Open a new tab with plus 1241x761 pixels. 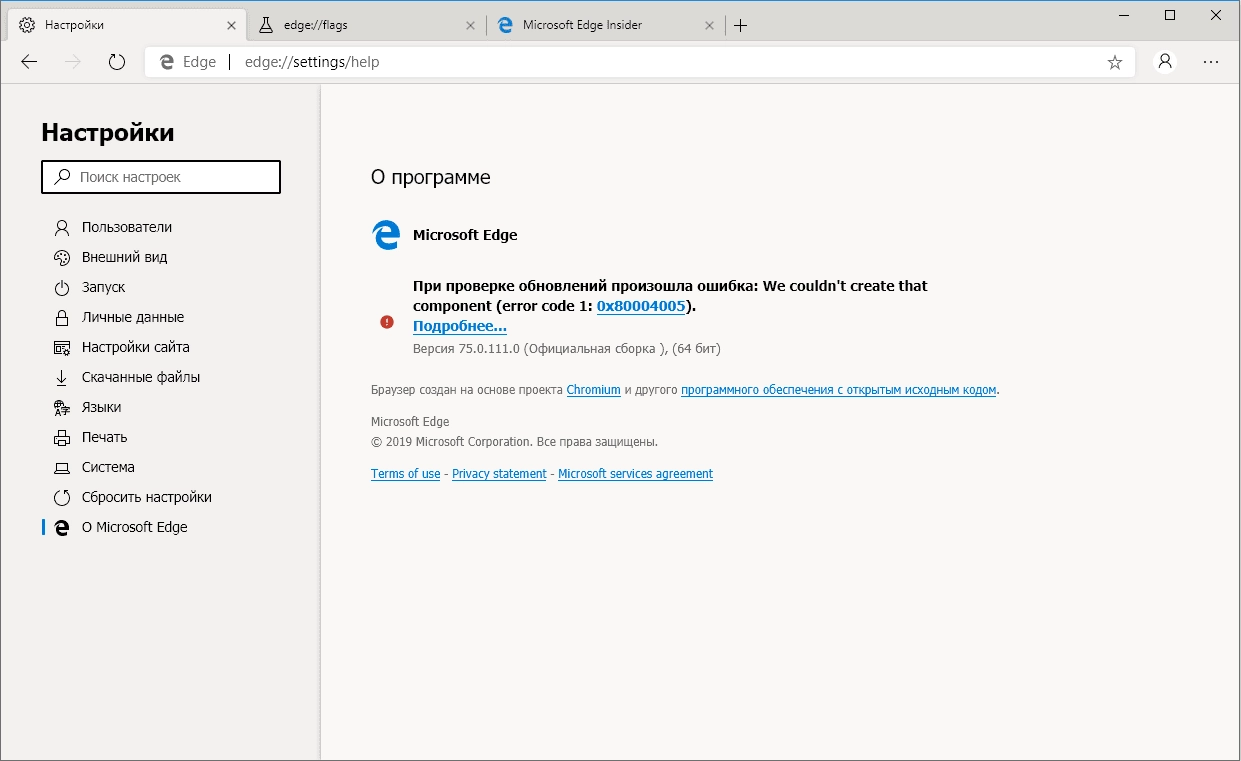point(740,25)
